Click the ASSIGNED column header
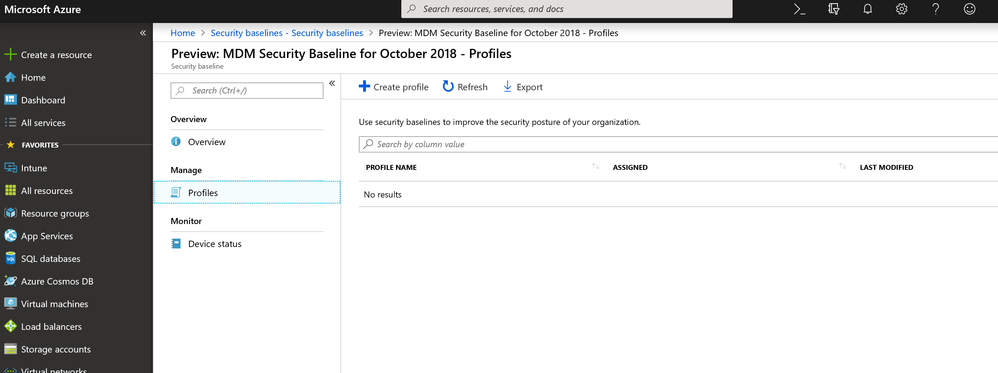This screenshot has height=373, width=998. pyautogui.click(x=630, y=167)
